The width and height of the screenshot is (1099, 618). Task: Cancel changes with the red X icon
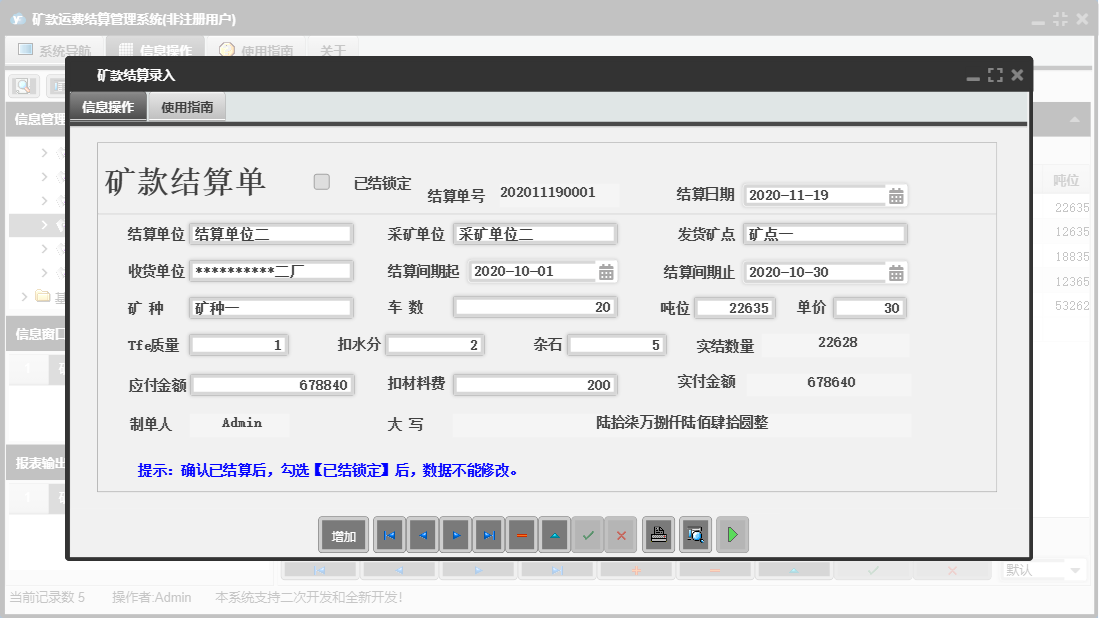tap(620, 535)
